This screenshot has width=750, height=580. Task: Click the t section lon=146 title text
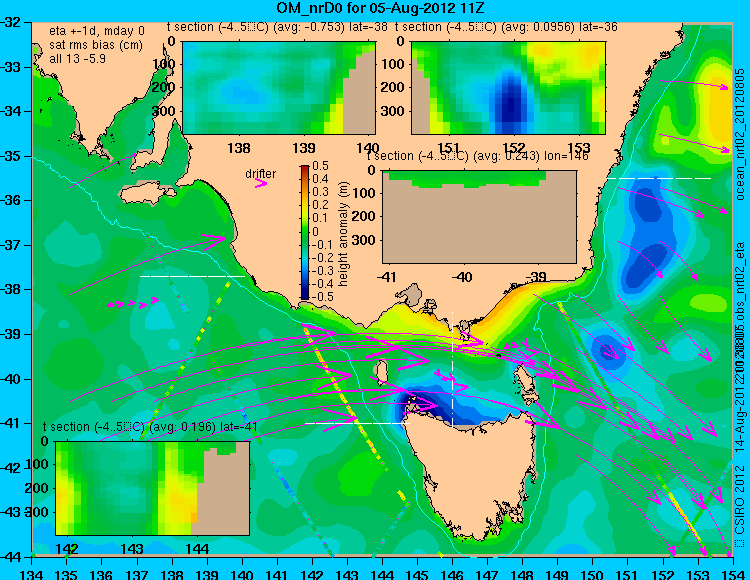coord(477,156)
